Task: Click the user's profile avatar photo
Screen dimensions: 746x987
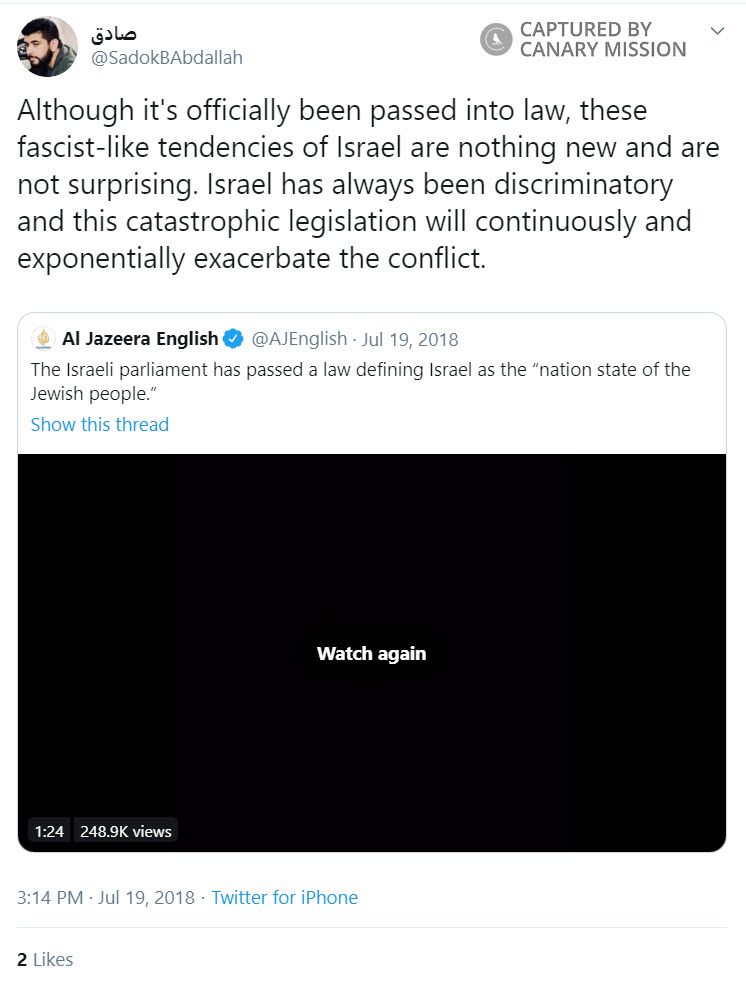Action: [47, 45]
